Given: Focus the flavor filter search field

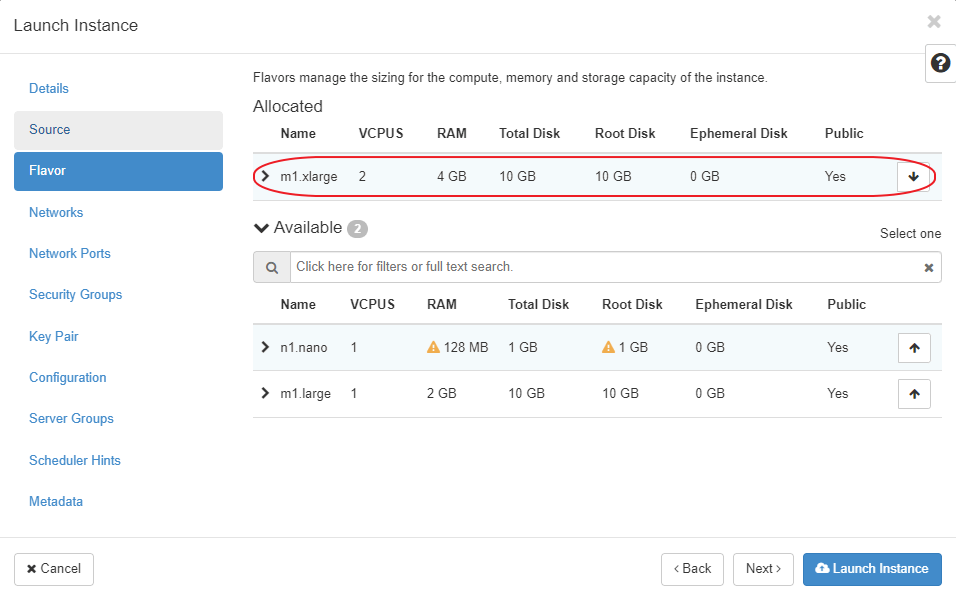Looking at the screenshot, I should [x=600, y=267].
